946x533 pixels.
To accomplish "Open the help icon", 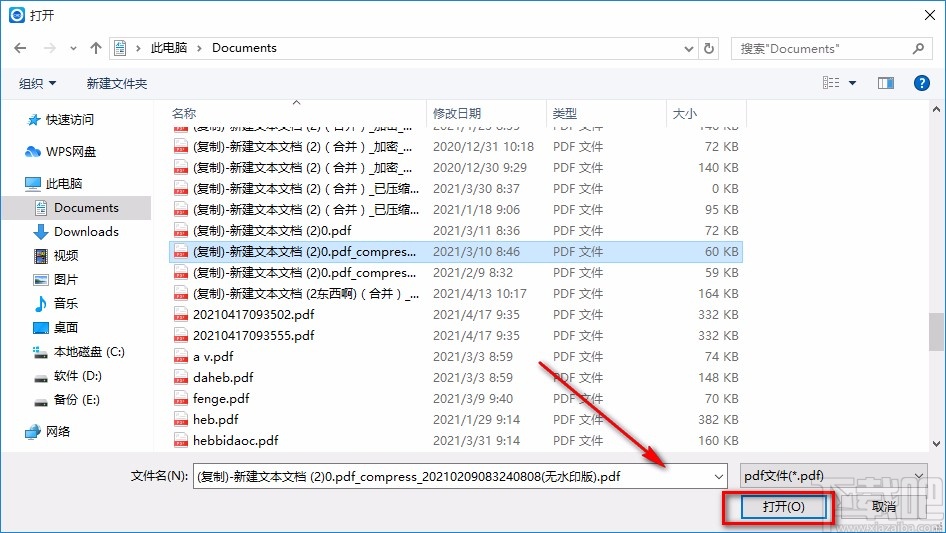I will [921, 83].
